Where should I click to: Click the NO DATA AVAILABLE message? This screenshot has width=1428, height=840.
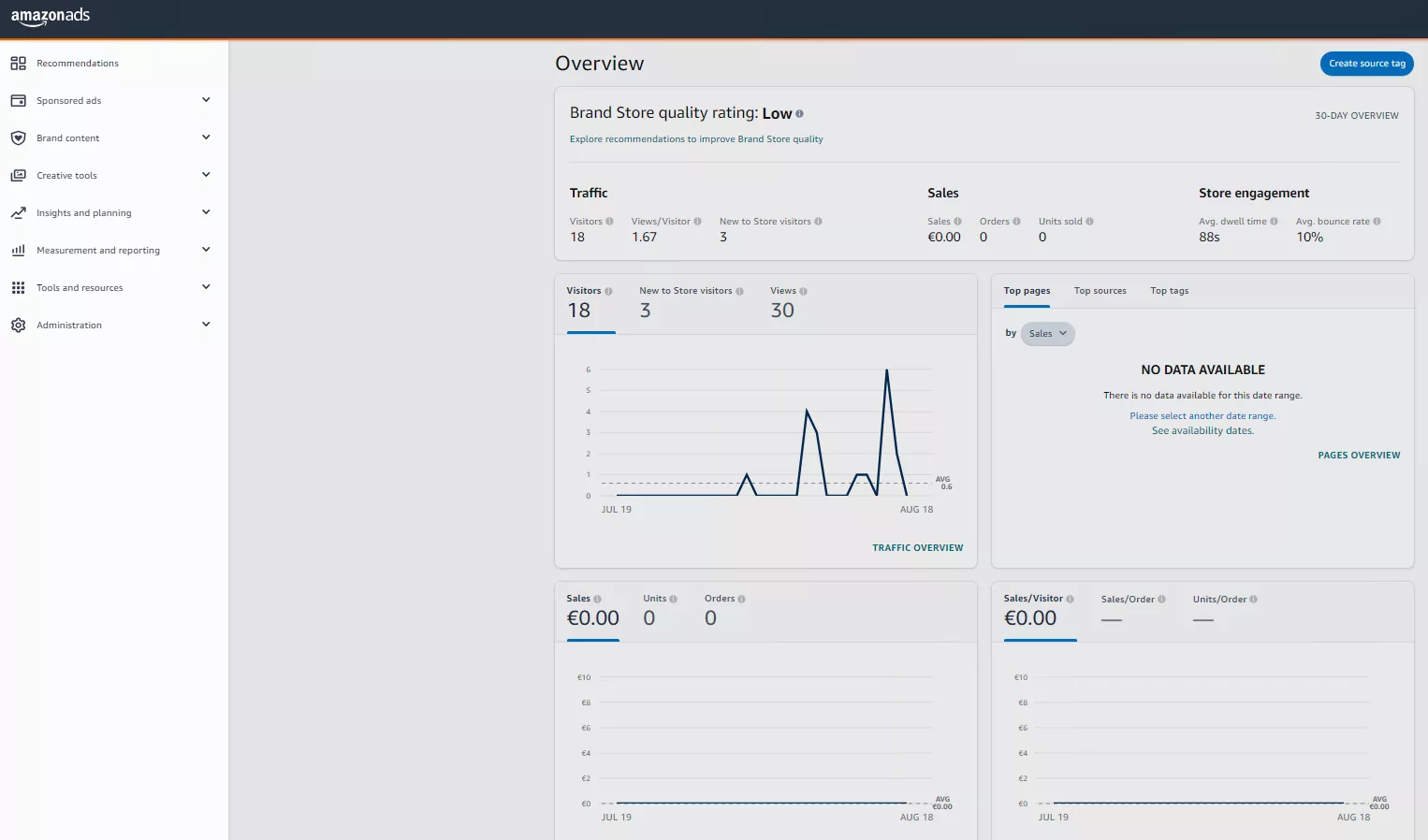[1202, 370]
